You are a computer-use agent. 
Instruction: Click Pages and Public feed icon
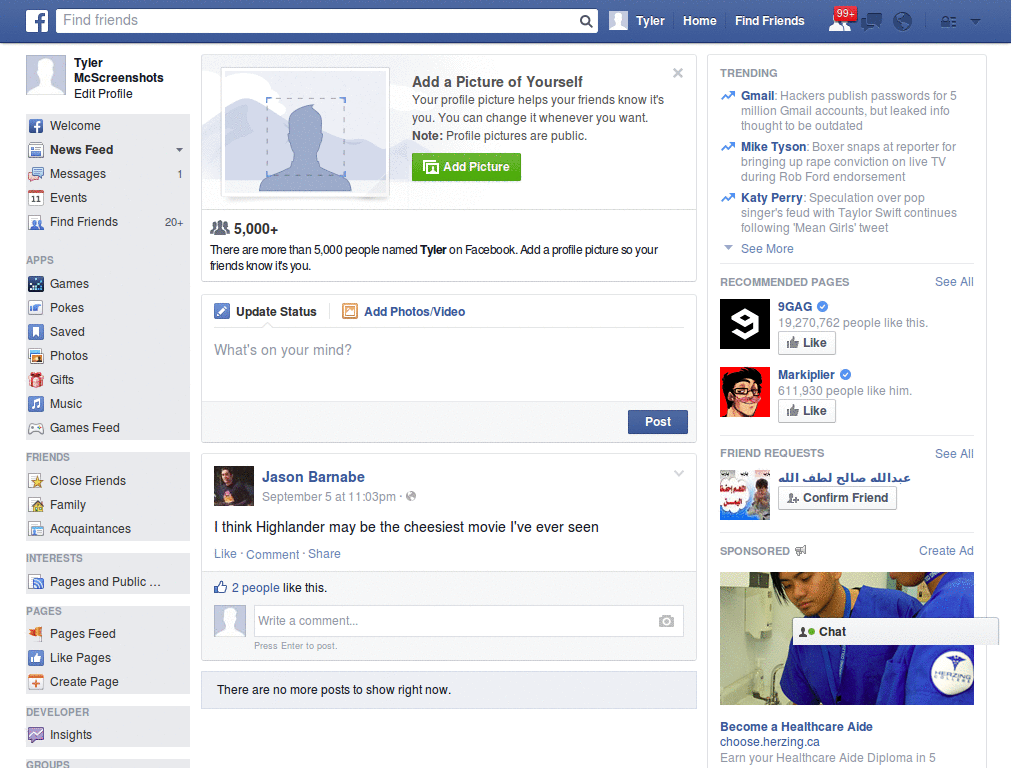point(36,582)
